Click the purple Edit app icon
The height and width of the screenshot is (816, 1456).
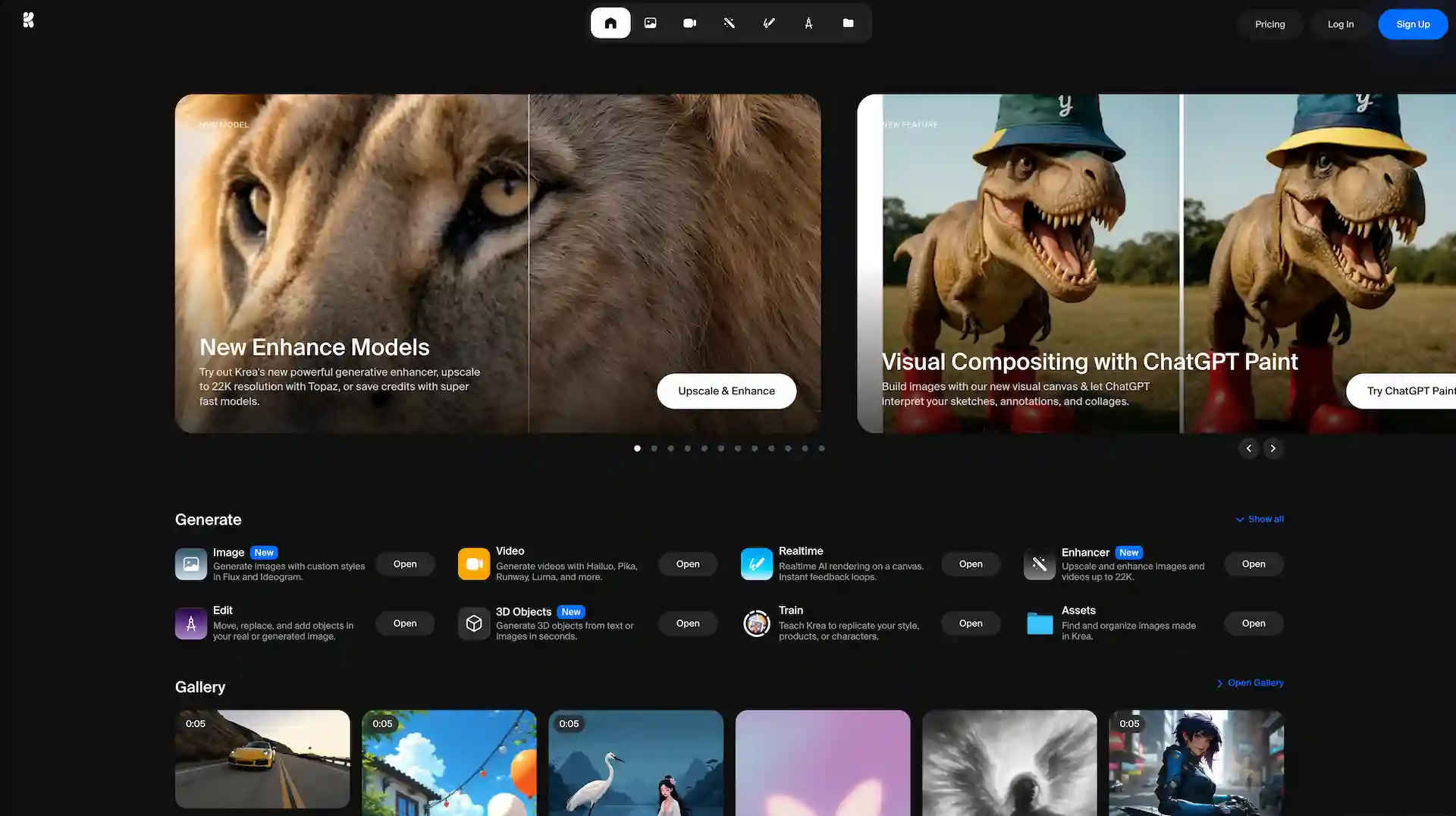(191, 623)
